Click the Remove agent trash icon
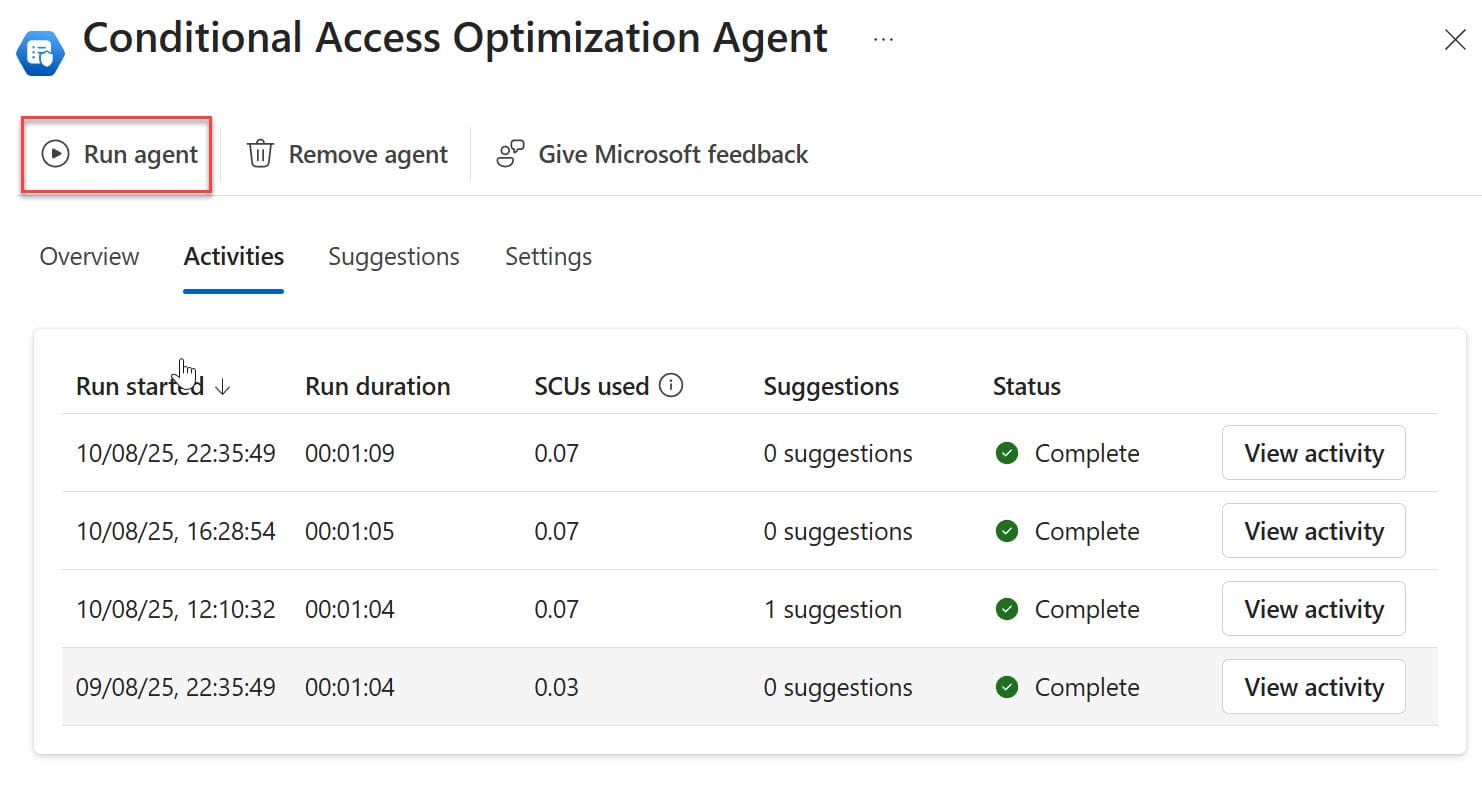Screen dimensions: 1482x791 point(260,154)
